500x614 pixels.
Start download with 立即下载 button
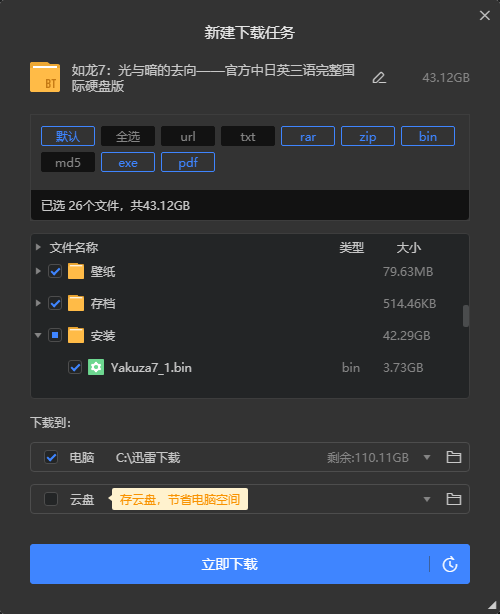pyautogui.click(x=229, y=564)
